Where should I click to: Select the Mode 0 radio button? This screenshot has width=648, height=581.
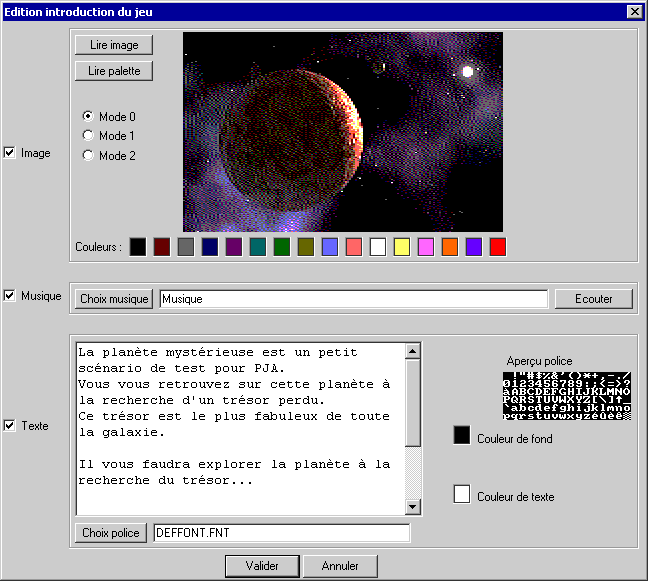tap(88, 117)
